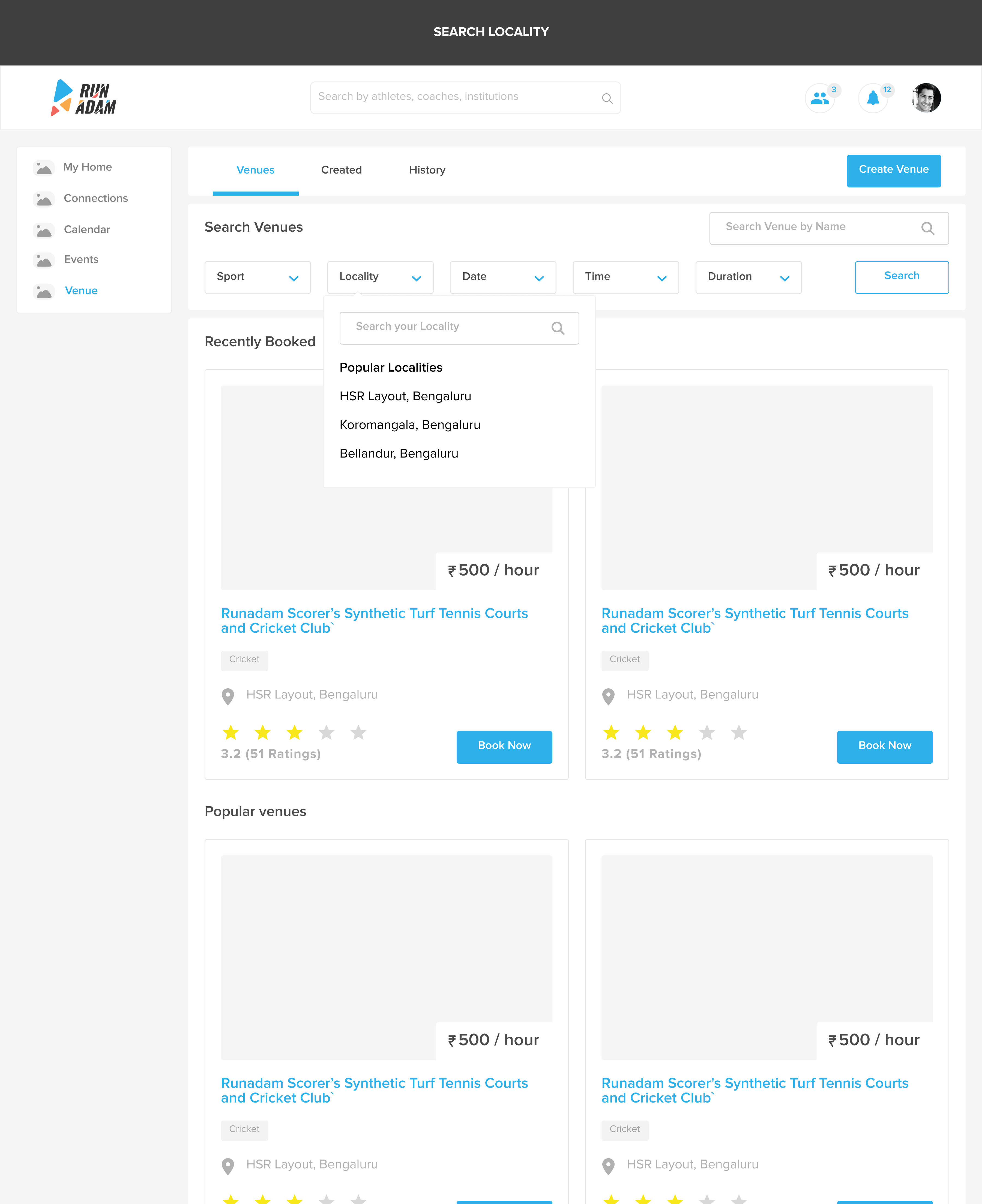982x1204 pixels.
Task: Expand the Sport dropdown
Action: pyautogui.click(x=258, y=277)
